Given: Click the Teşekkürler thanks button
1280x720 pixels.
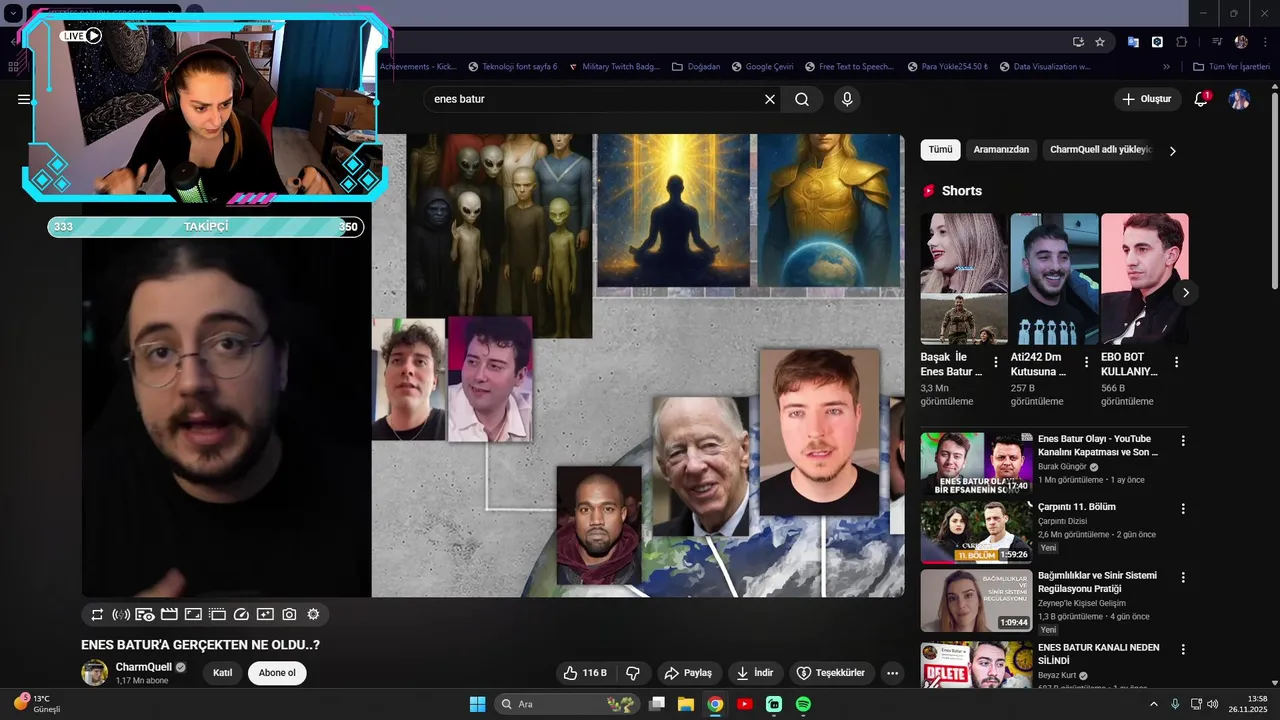Looking at the screenshot, I should click(832, 673).
